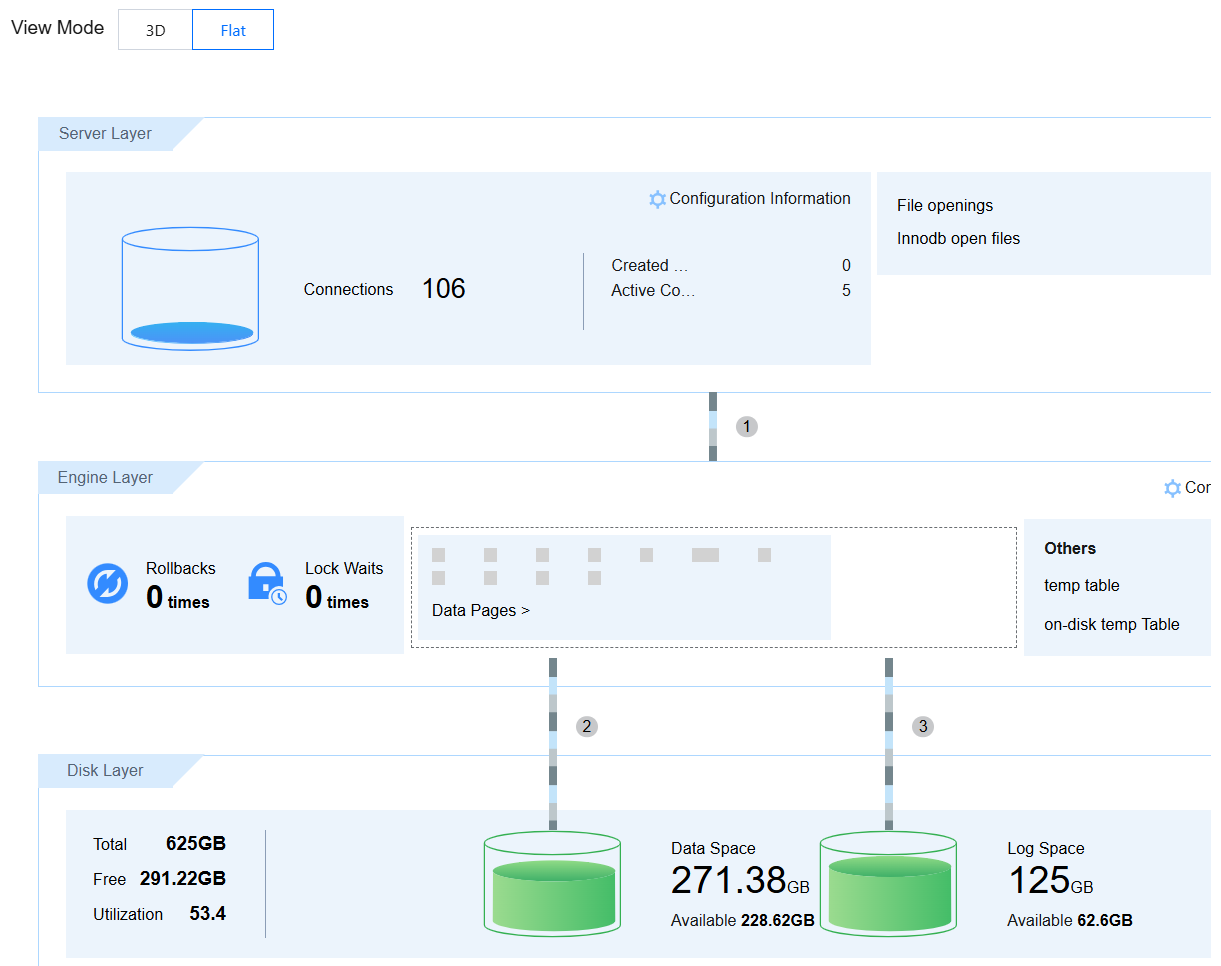
Task: Click the Total 625GB value
Action: (196, 844)
